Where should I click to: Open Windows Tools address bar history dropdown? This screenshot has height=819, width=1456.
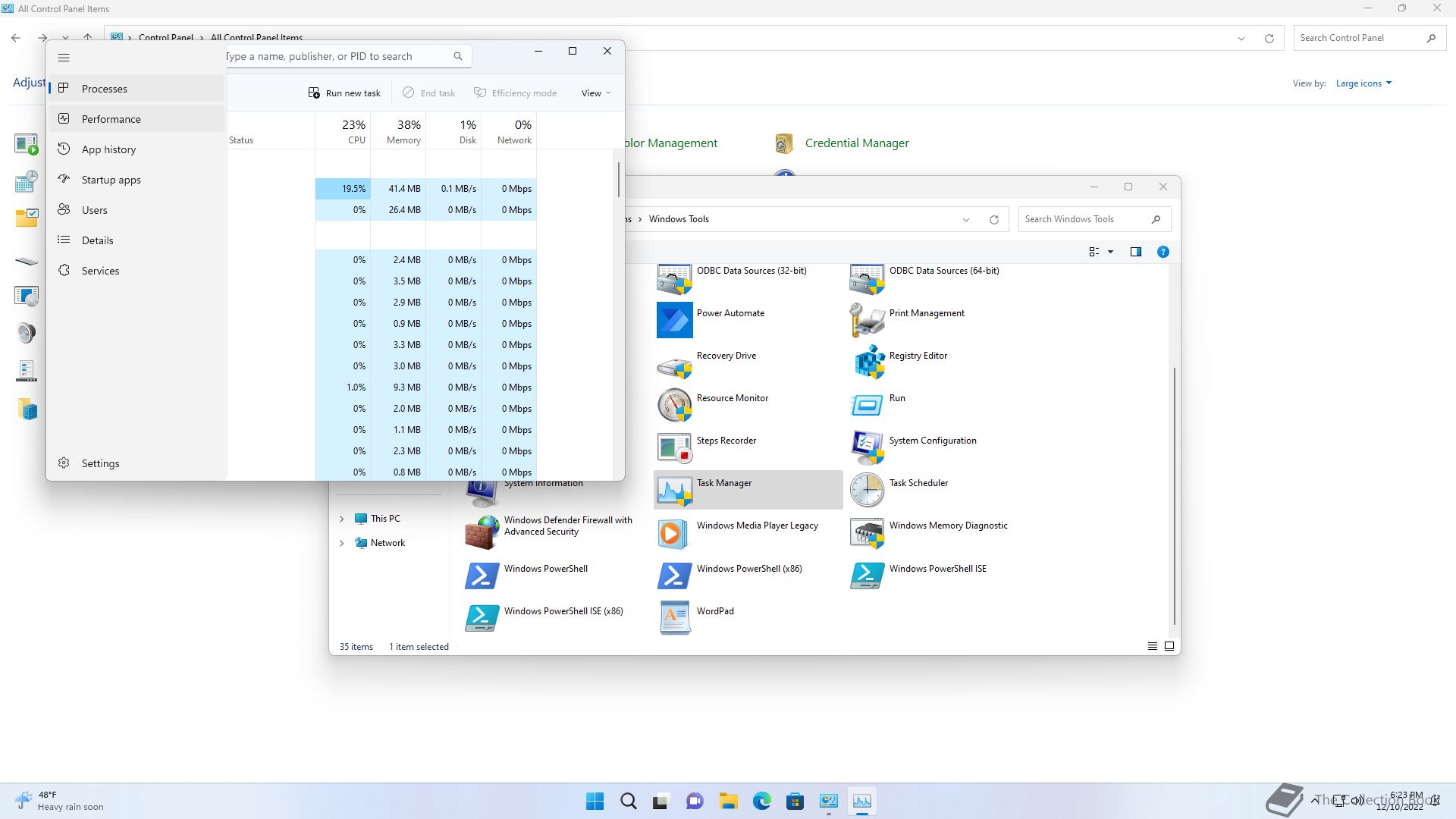[966, 220]
